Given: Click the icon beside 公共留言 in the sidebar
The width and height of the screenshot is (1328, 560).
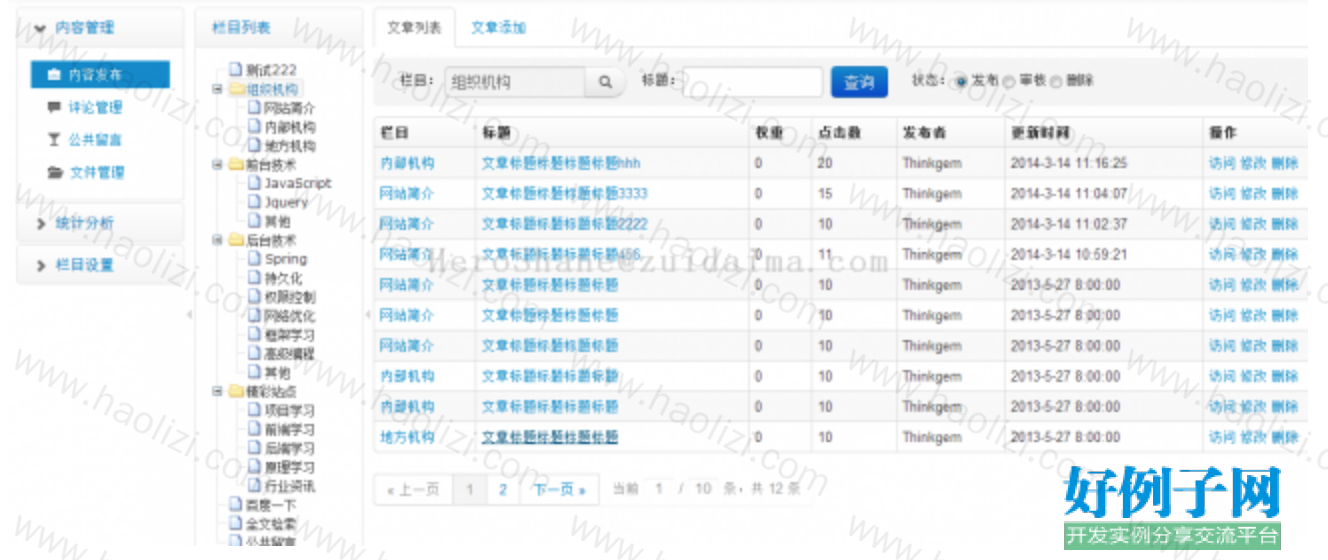Looking at the screenshot, I should 53,140.
